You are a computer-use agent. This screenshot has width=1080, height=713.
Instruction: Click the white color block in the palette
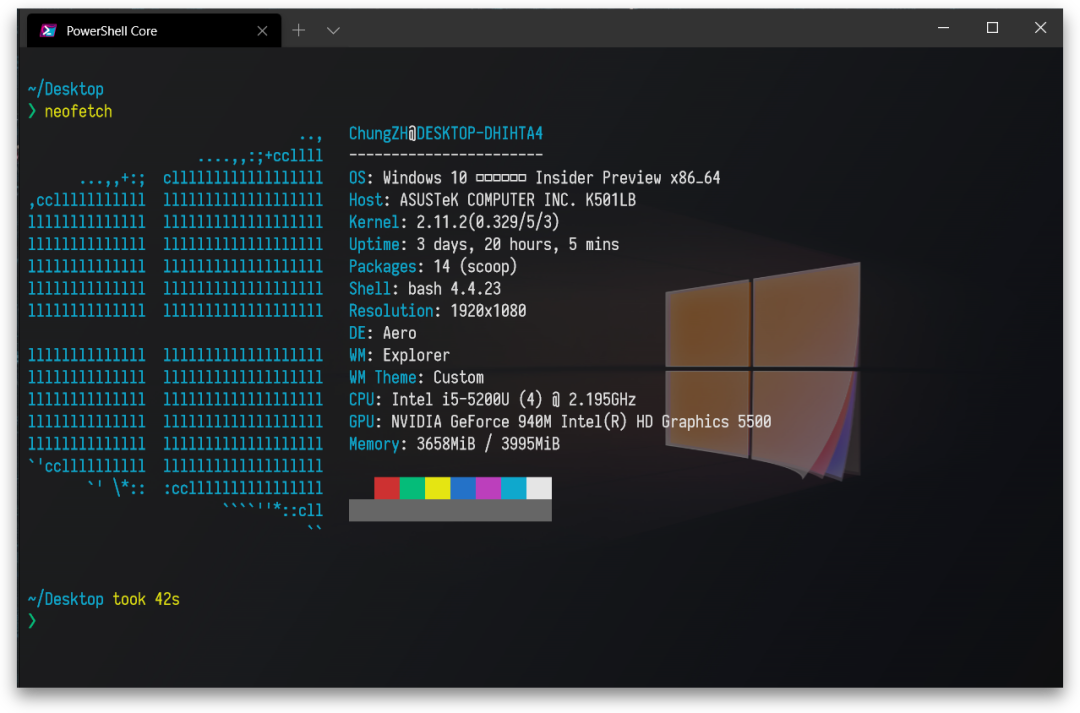539,488
